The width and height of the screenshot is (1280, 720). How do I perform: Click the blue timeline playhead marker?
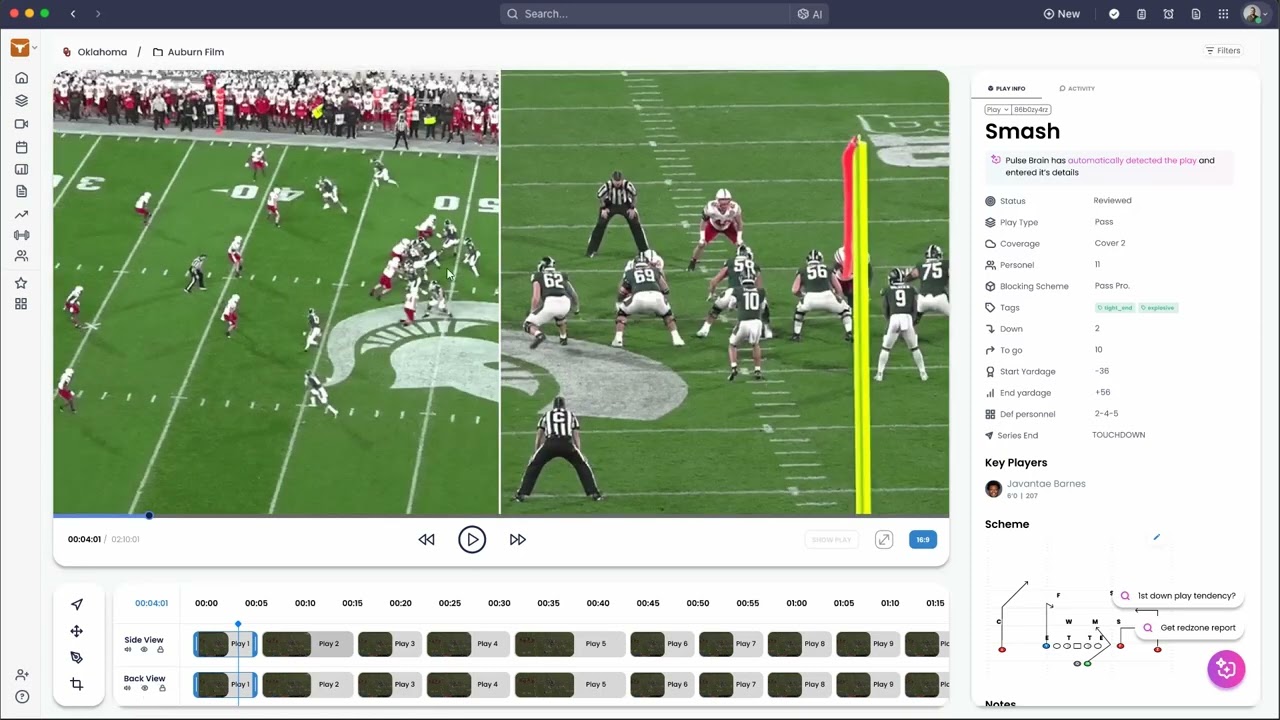pos(238,625)
